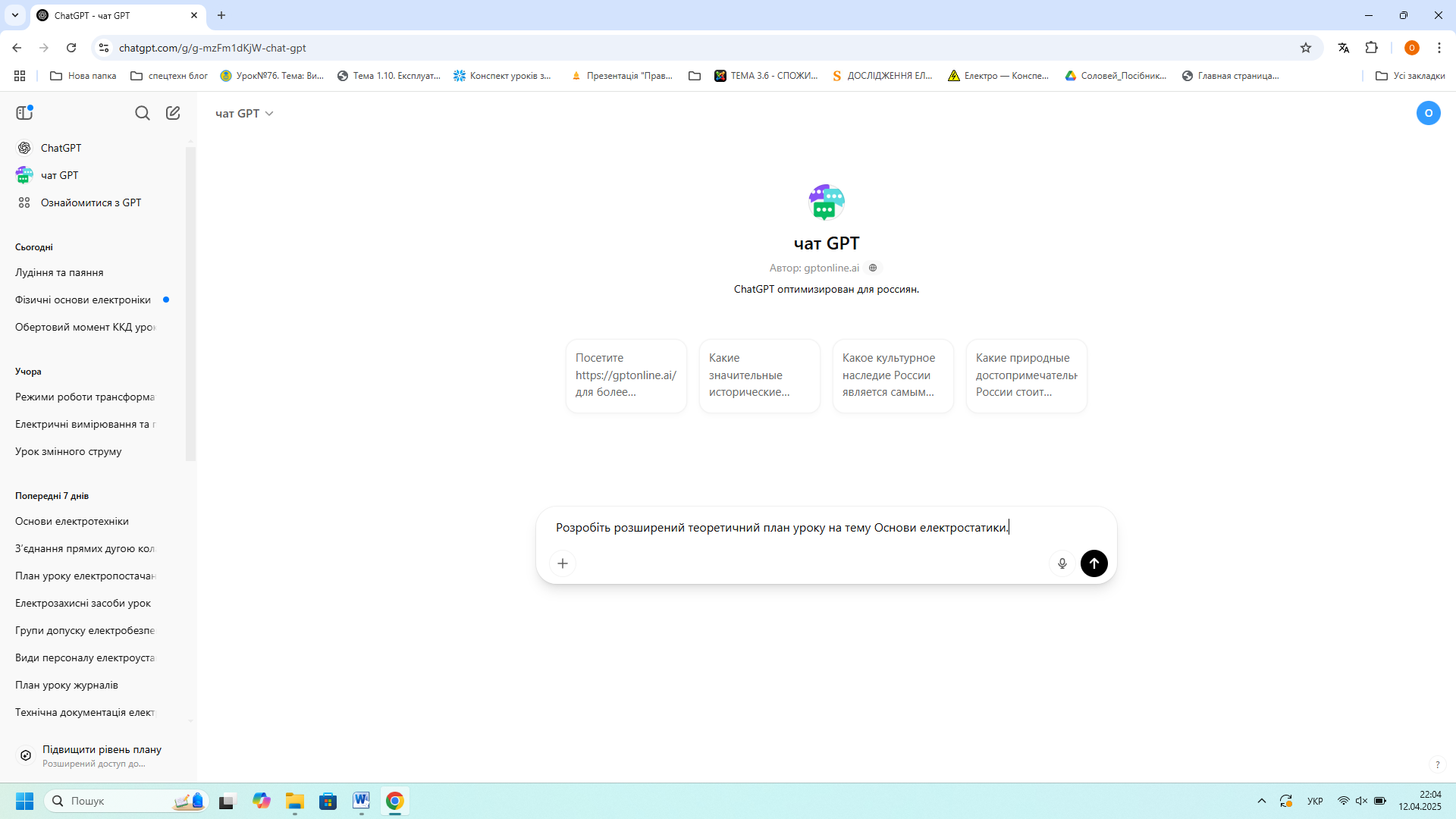Bookmark this page with the star icon
Image resolution: width=1456 pixels, height=819 pixels.
1306,48
